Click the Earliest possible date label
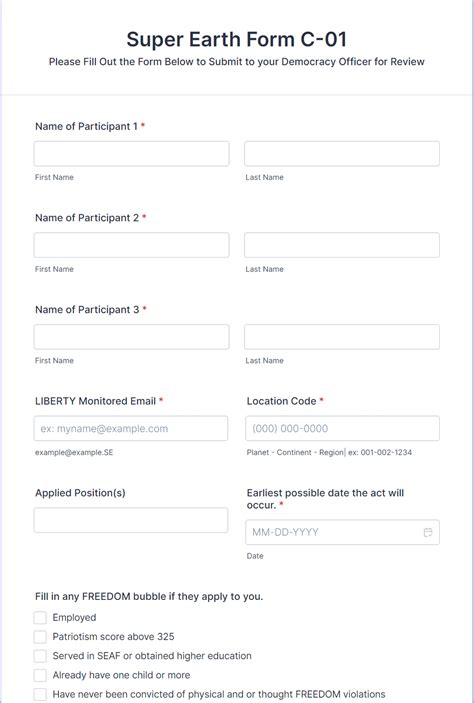This screenshot has width=474, height=703. click(325, 499)
